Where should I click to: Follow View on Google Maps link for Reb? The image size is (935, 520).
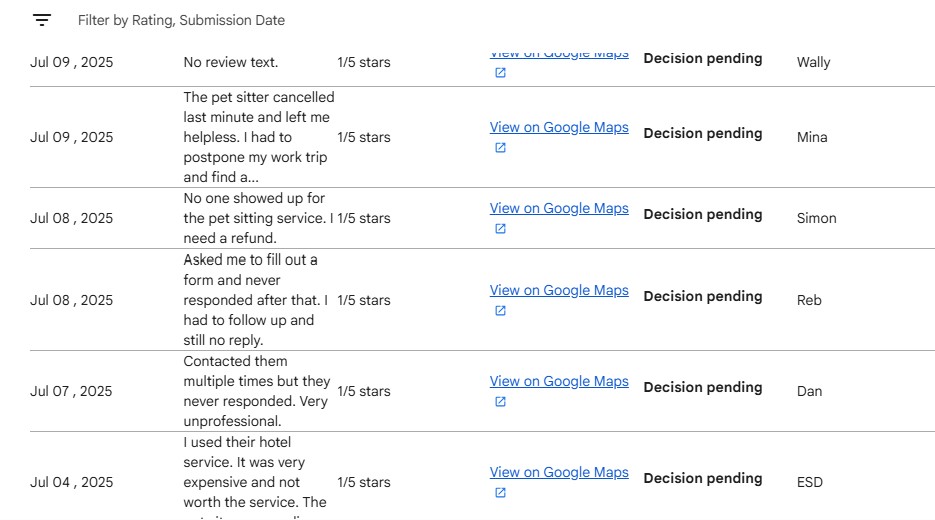click(559, 290)
